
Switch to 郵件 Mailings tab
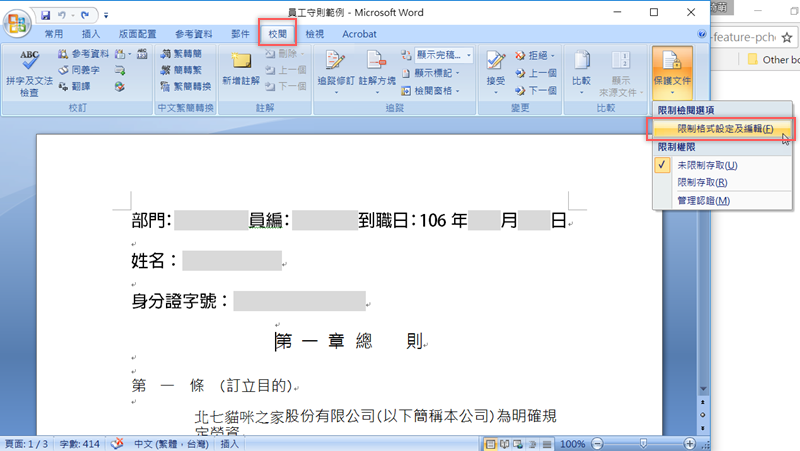[x=240, y=34]
